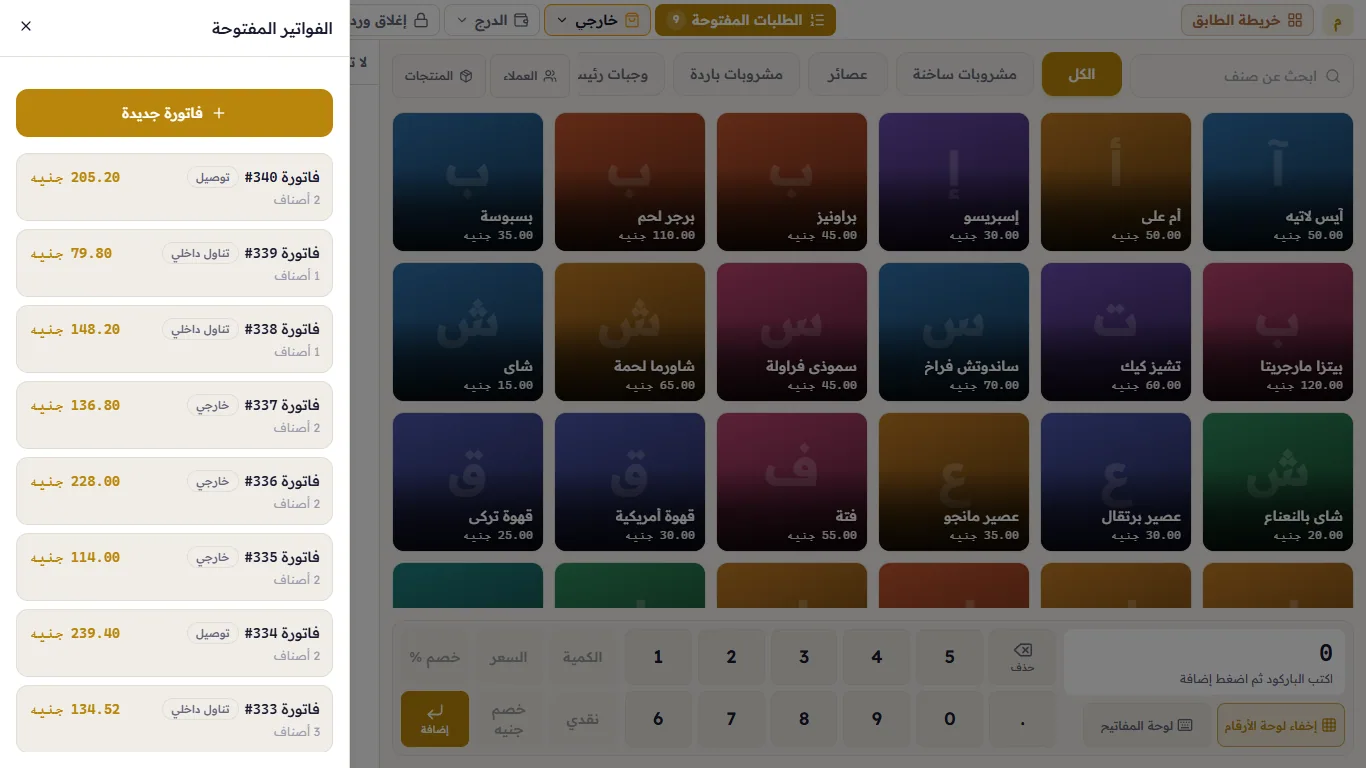
Task: Add قهوة تركى product tile
Action: 468,482
